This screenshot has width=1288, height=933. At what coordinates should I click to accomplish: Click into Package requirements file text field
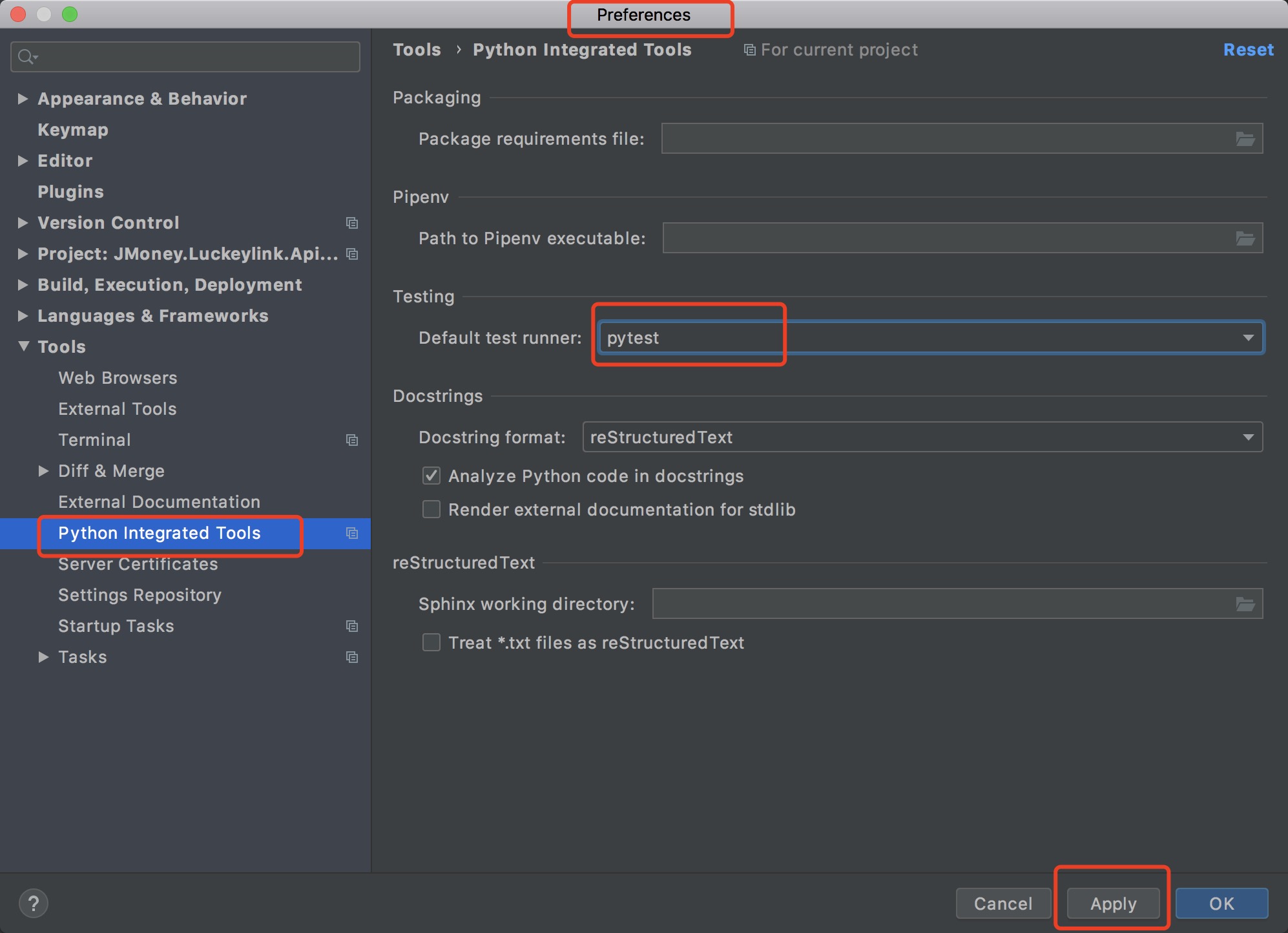[x=943, y=139]
